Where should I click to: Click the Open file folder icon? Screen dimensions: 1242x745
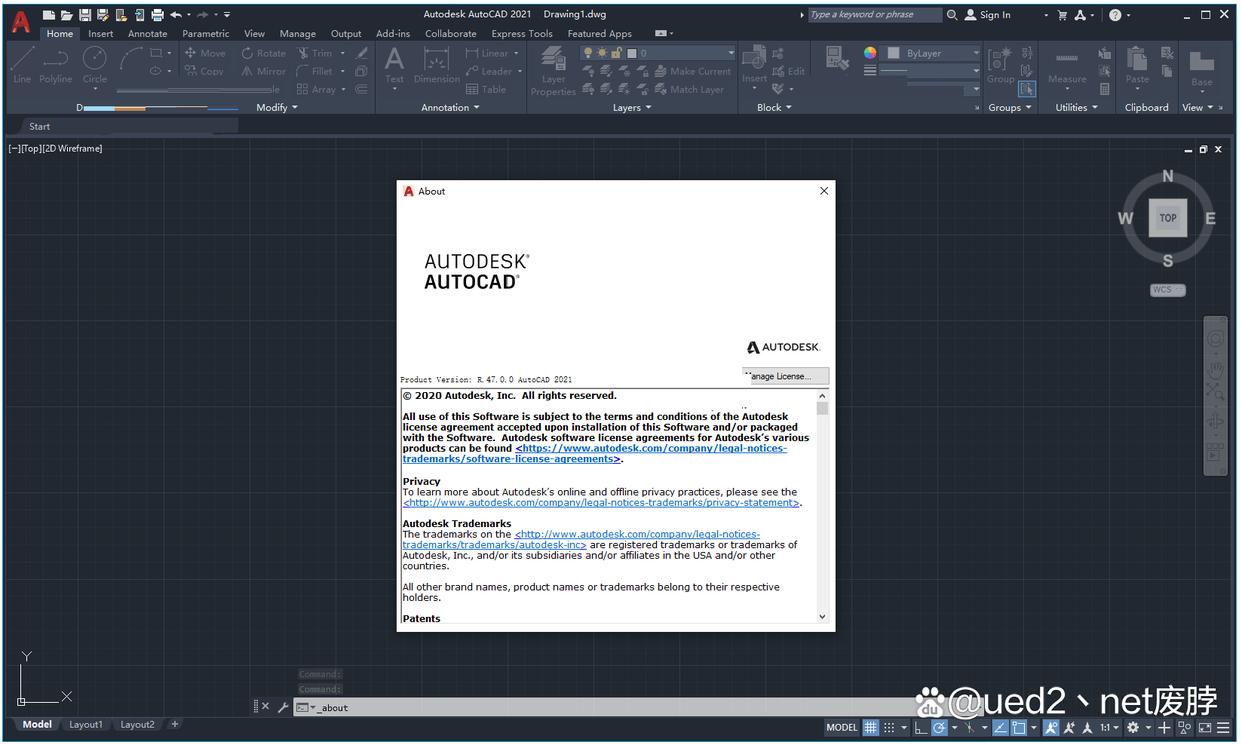(x=66, y=15)
